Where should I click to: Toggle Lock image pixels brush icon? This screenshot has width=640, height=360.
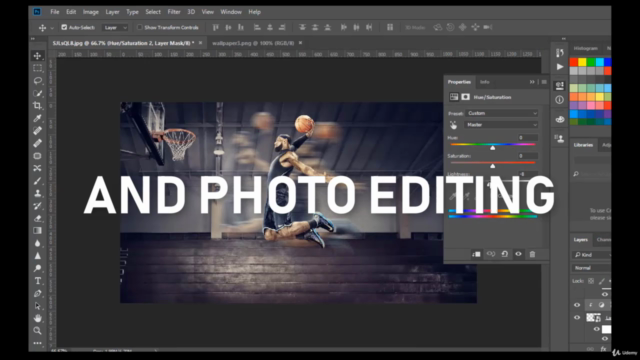602,281
